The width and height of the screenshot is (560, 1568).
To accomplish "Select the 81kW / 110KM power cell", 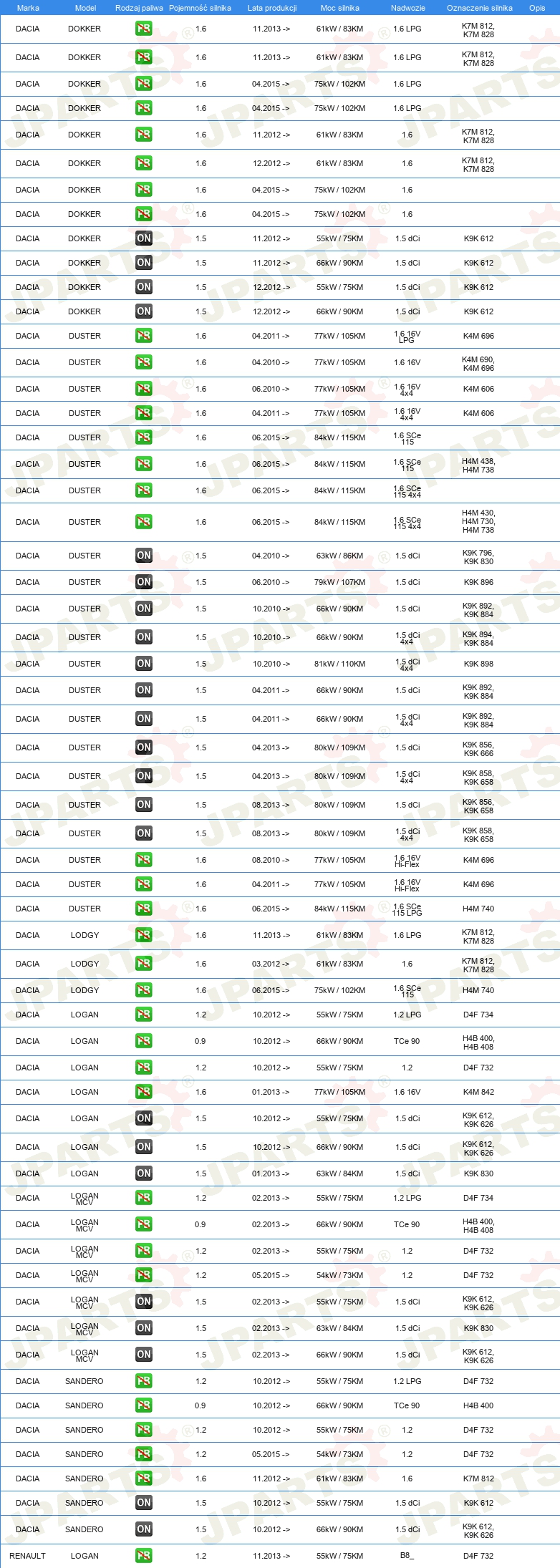I will coord(340,664).
